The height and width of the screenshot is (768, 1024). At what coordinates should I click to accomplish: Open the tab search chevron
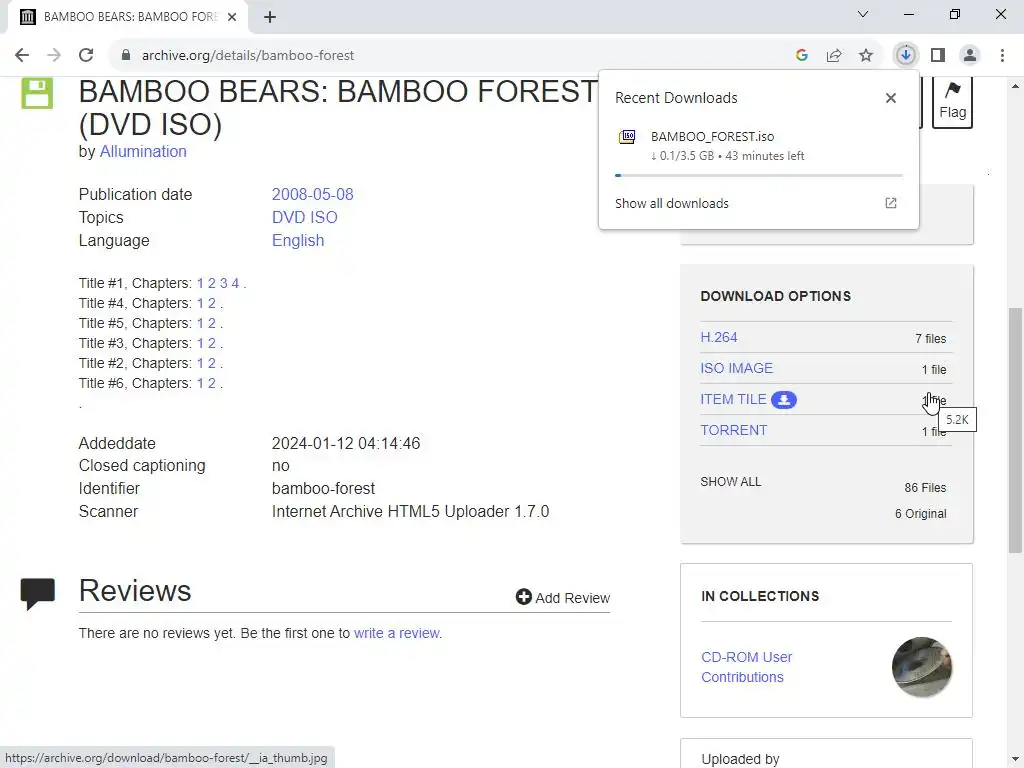point(863,14)
